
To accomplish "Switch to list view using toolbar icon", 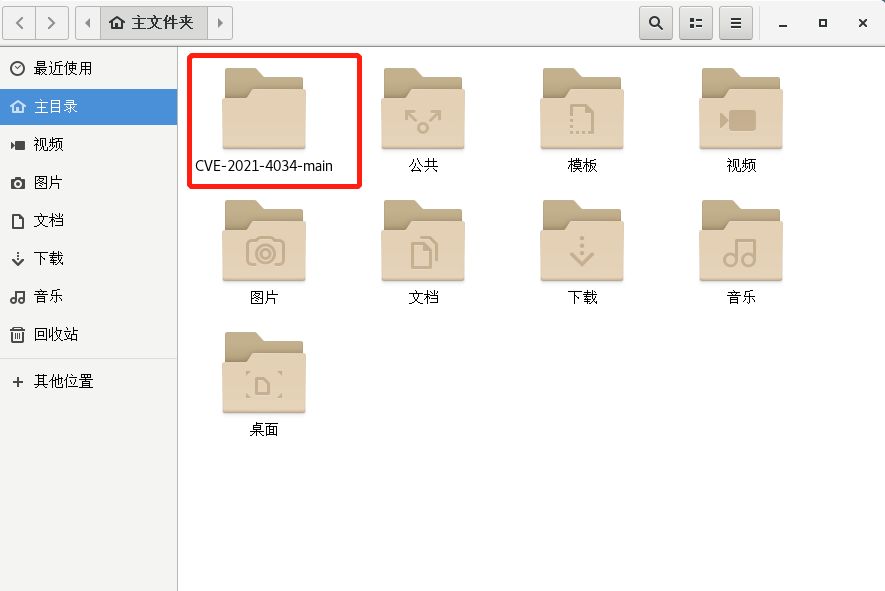I will (696, 23).
